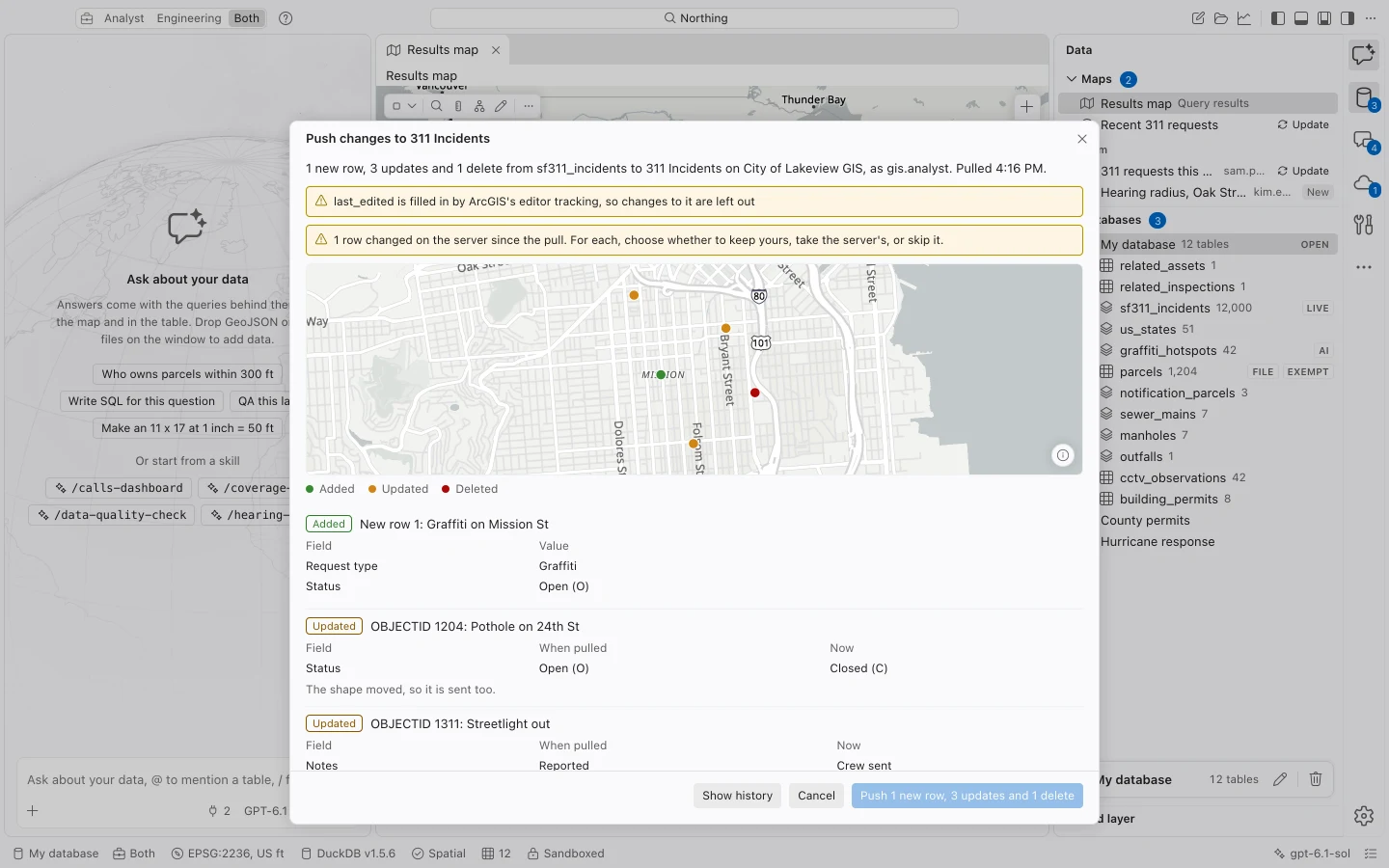Click the new note compose icon in title bar
Viewport: 1389px width, 868px height.
point(1198,18)
